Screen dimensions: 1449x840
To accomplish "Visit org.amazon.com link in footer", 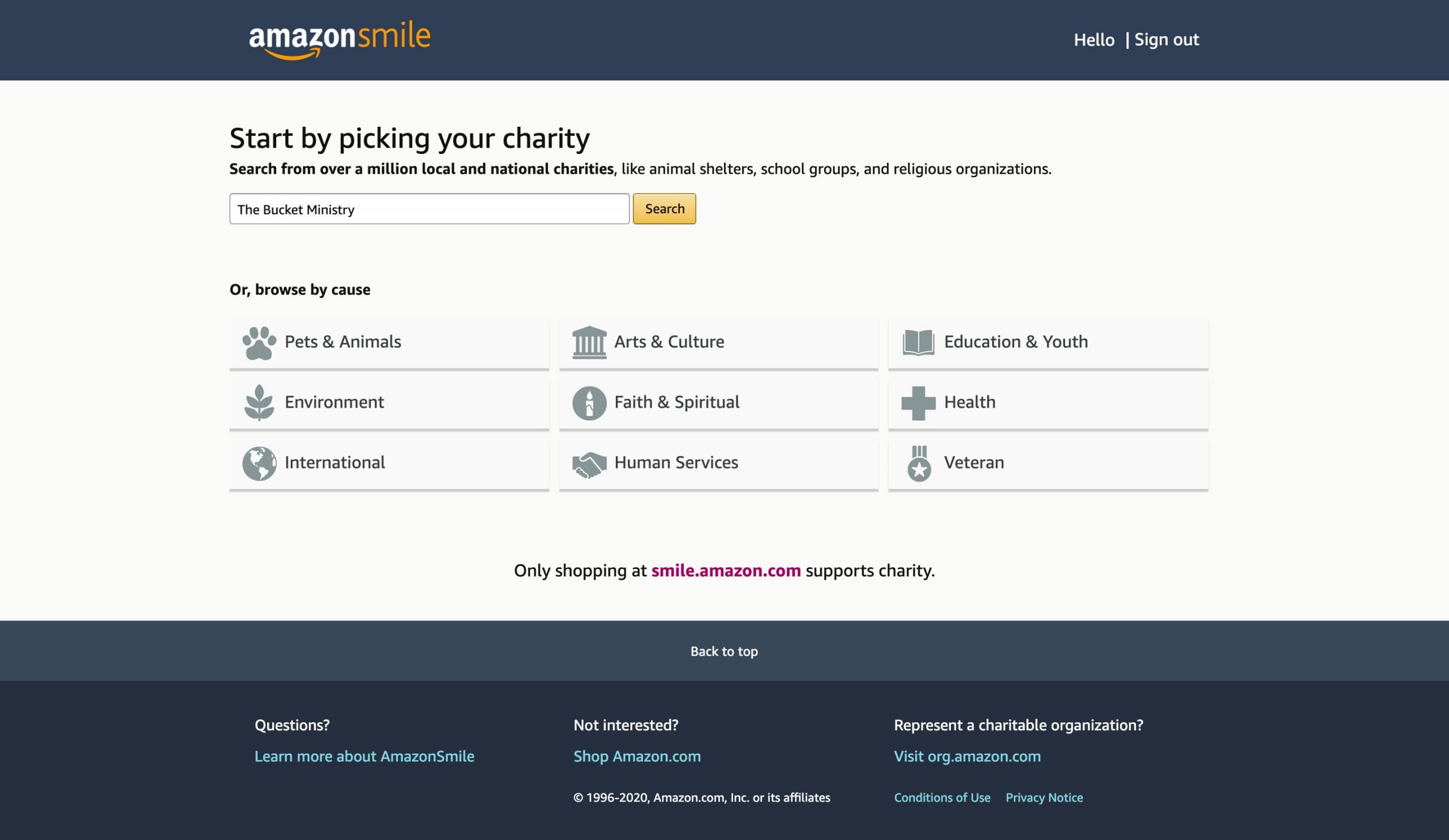I will coord(967,756).
